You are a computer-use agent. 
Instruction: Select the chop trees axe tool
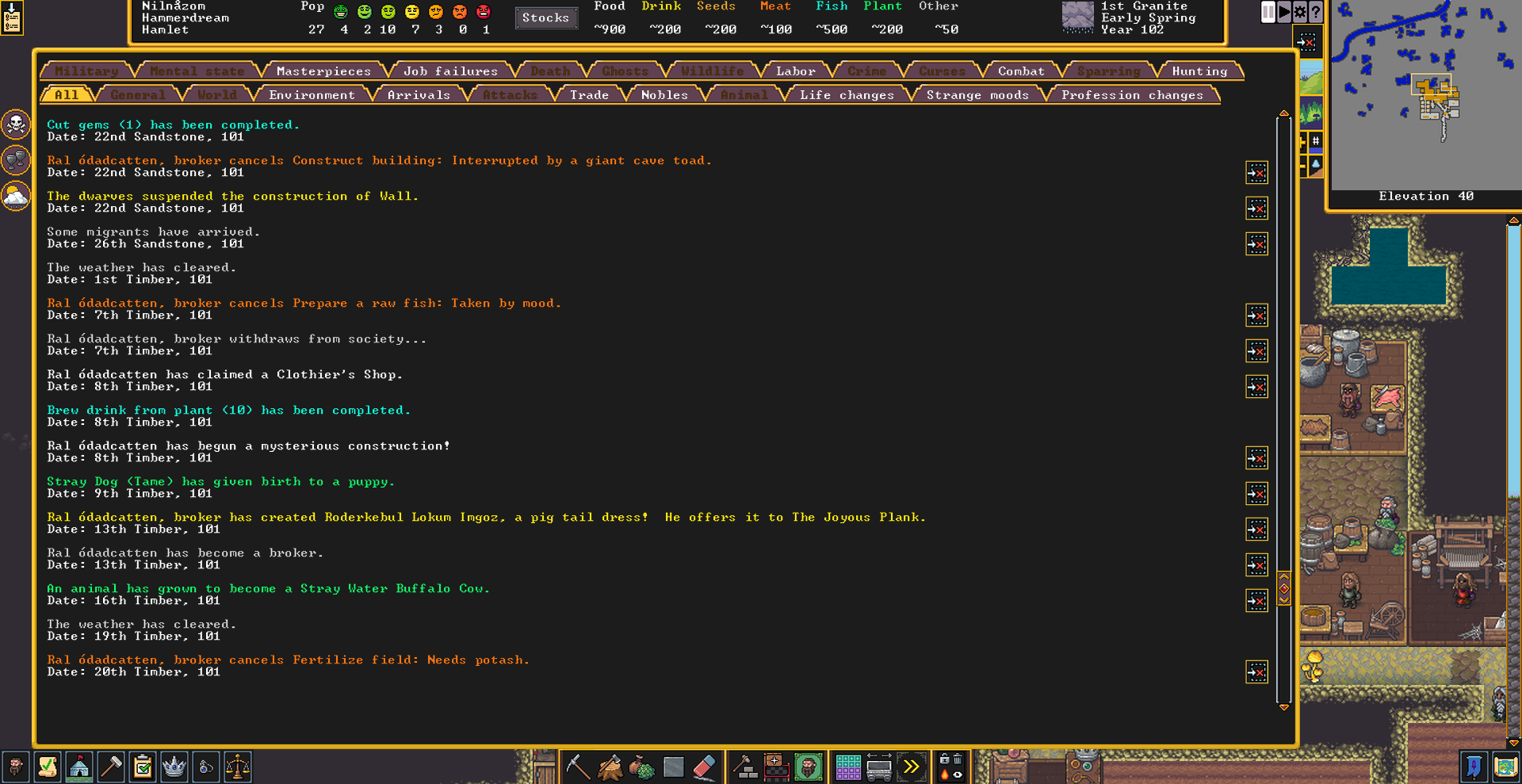610,767
